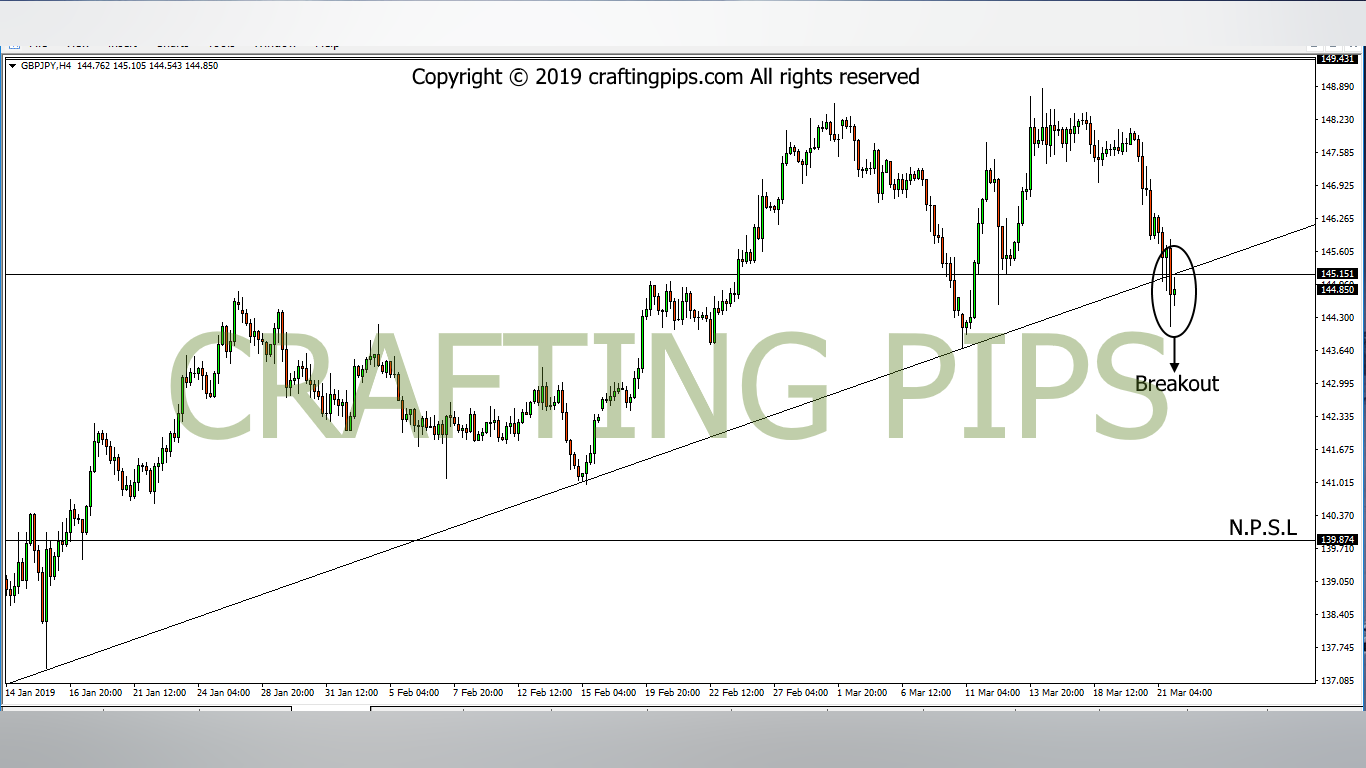Select the 145.151 horizontal line price tag
1366x768 pixels.
[1338, 274]
